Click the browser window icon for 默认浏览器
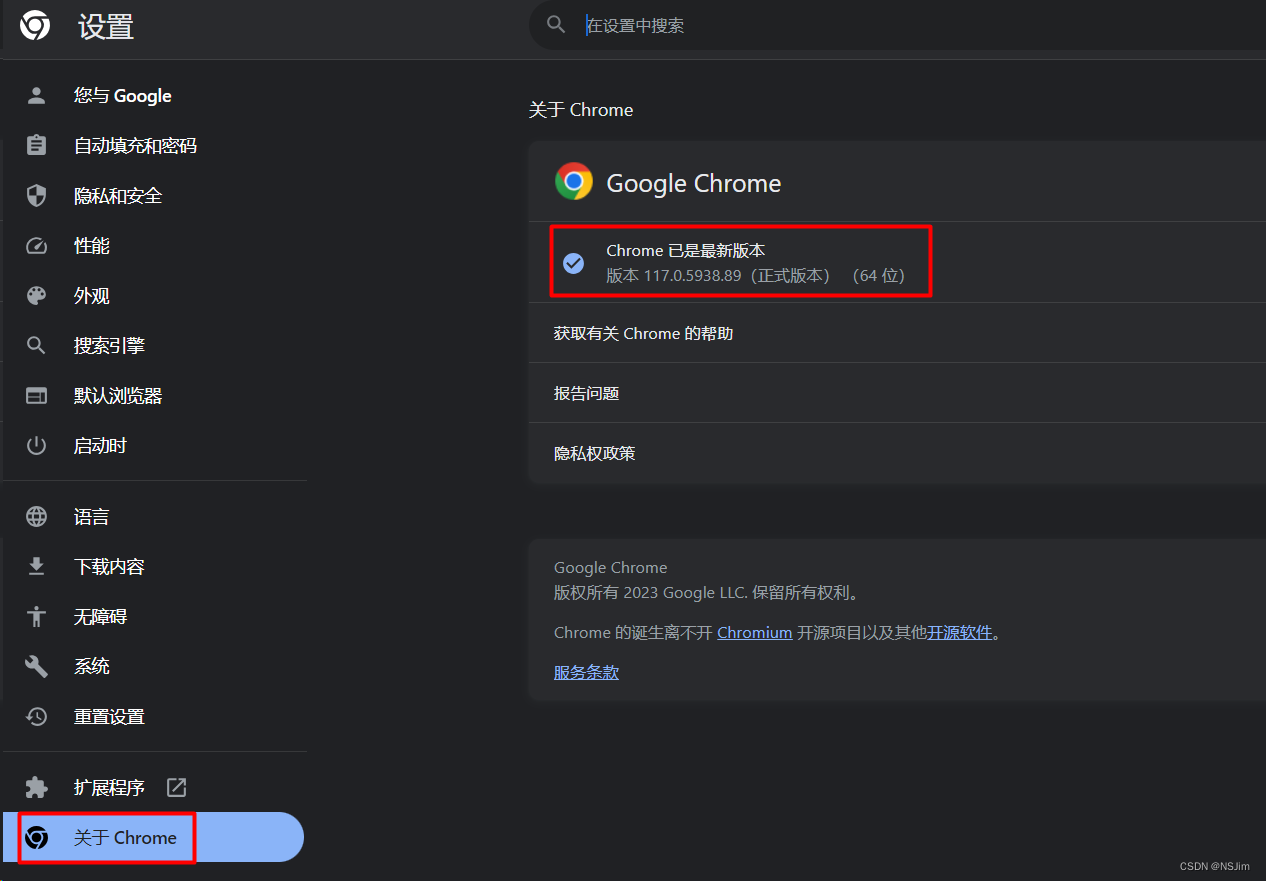 [x=36, y=396]
